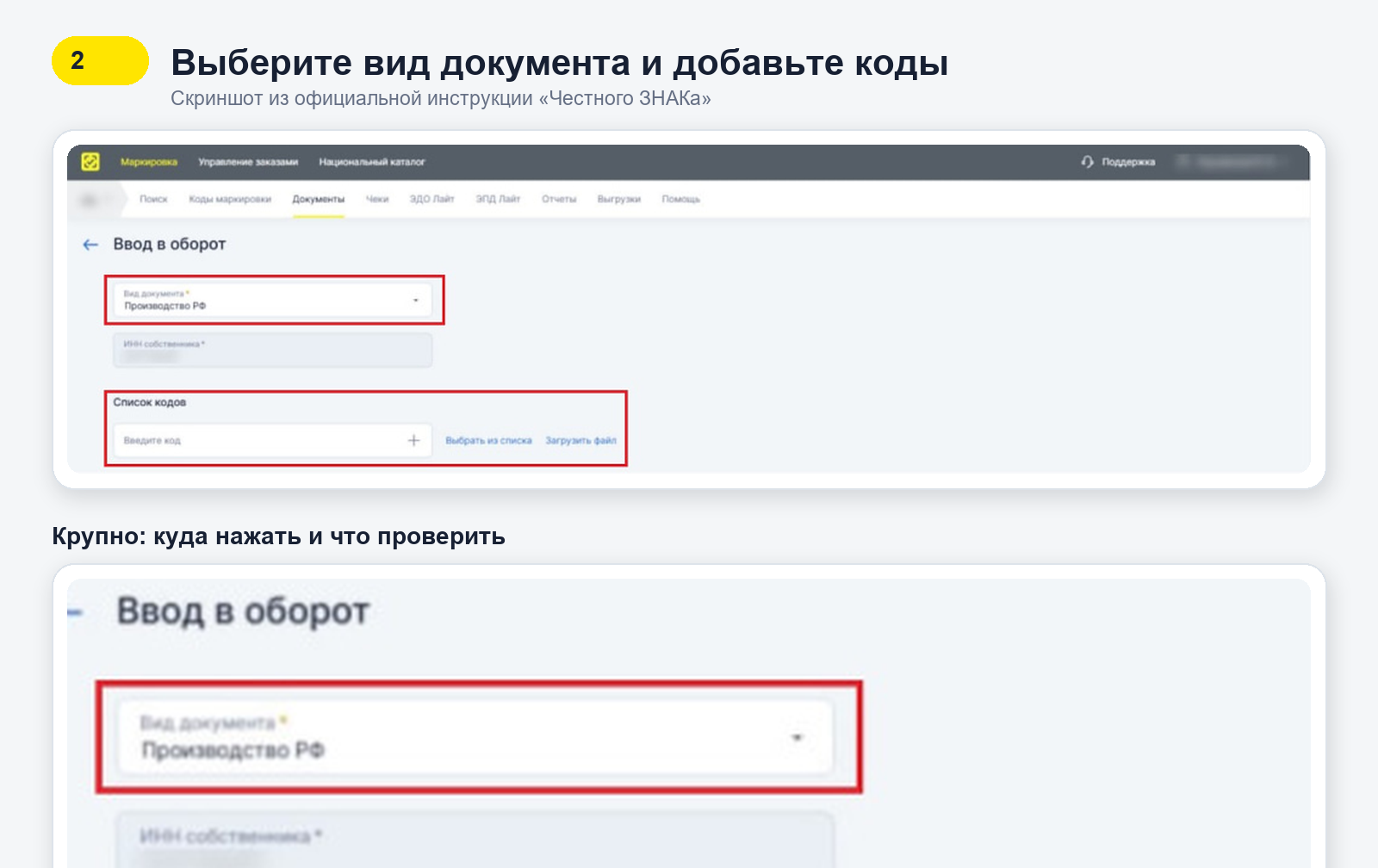This screenshot has width=1378, height=868.
Task: Click the Поддержка label in top bar
Action: (x=1128, y=162)
